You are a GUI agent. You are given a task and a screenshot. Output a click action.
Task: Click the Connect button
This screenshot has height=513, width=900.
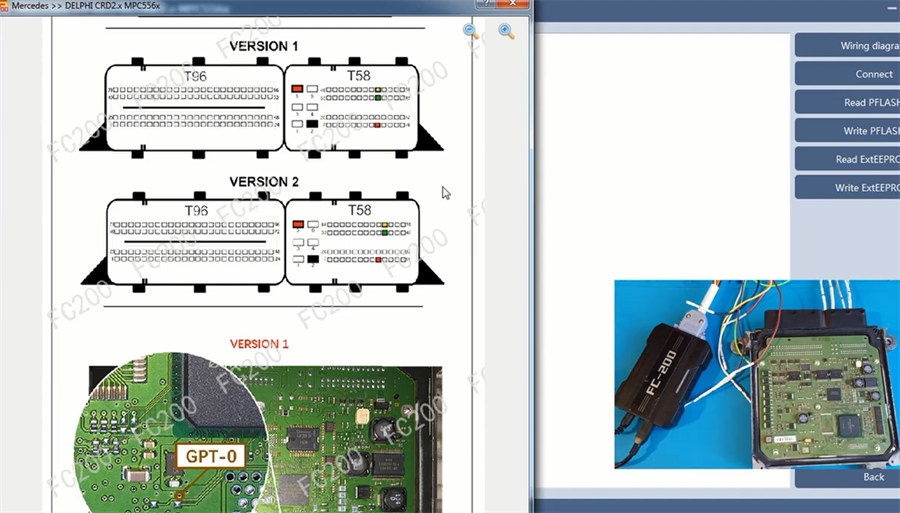tap(847, 73)
